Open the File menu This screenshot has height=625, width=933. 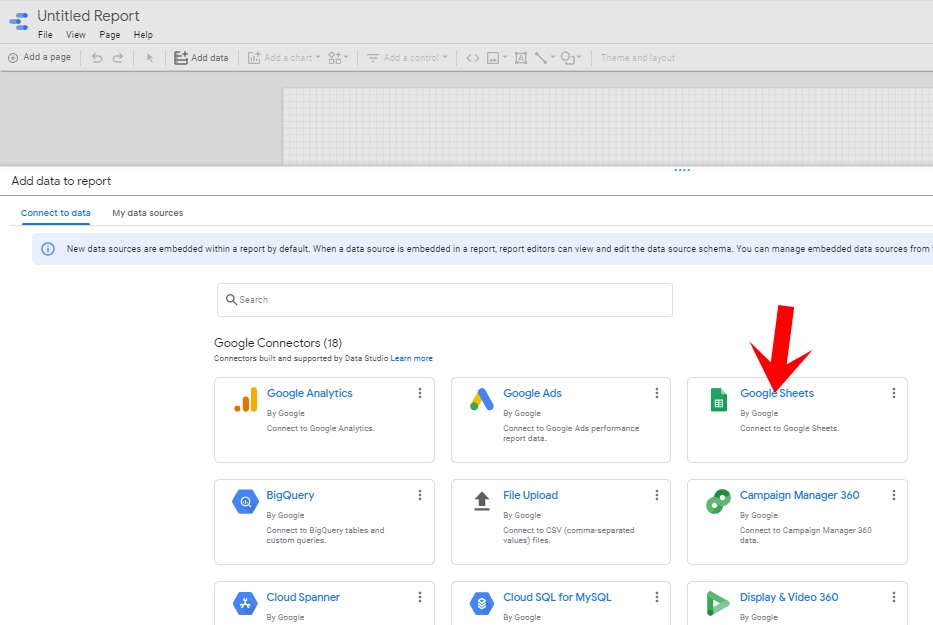pos(45,35)
